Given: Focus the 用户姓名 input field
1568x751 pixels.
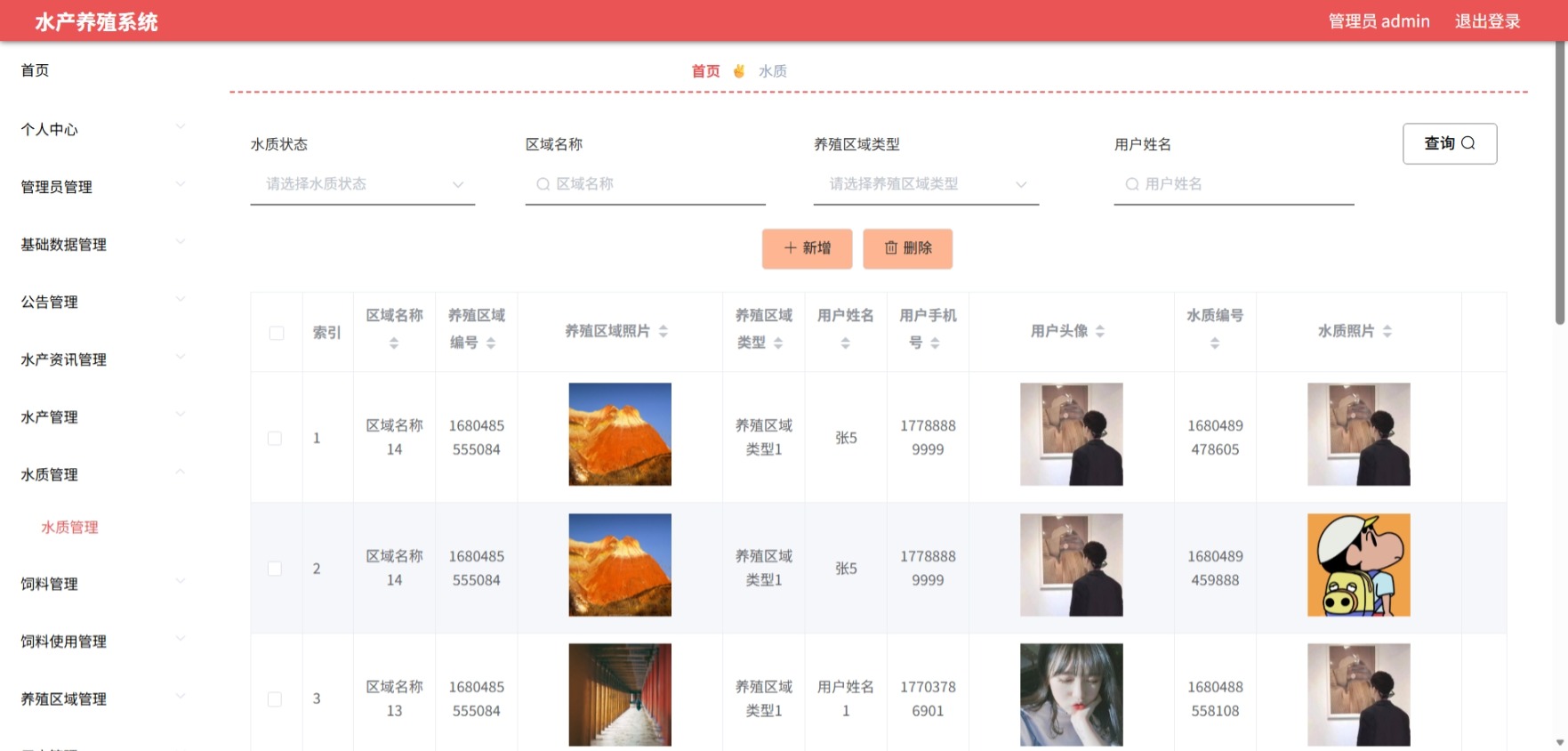Looking at the screenshot, I should point(1234,184).
